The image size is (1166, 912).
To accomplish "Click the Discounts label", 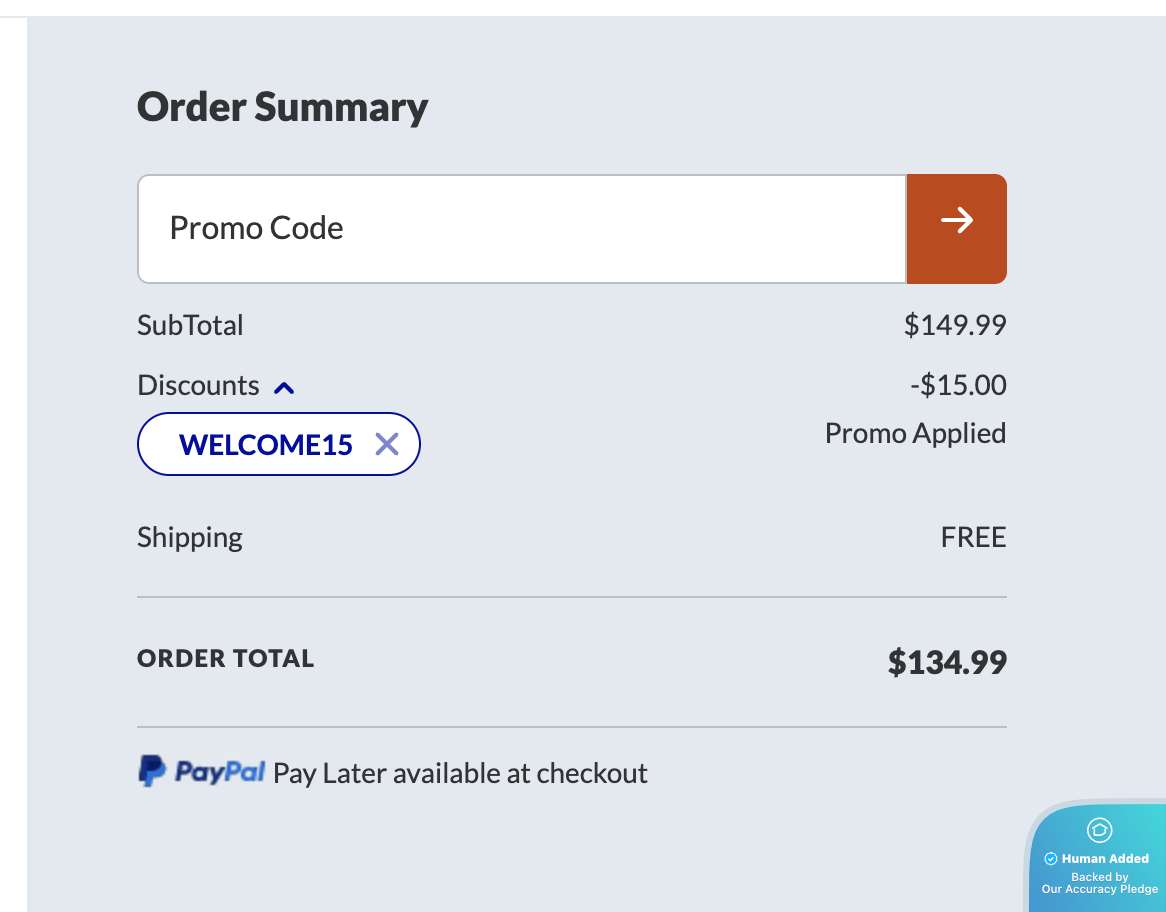I will click(198, 386).
